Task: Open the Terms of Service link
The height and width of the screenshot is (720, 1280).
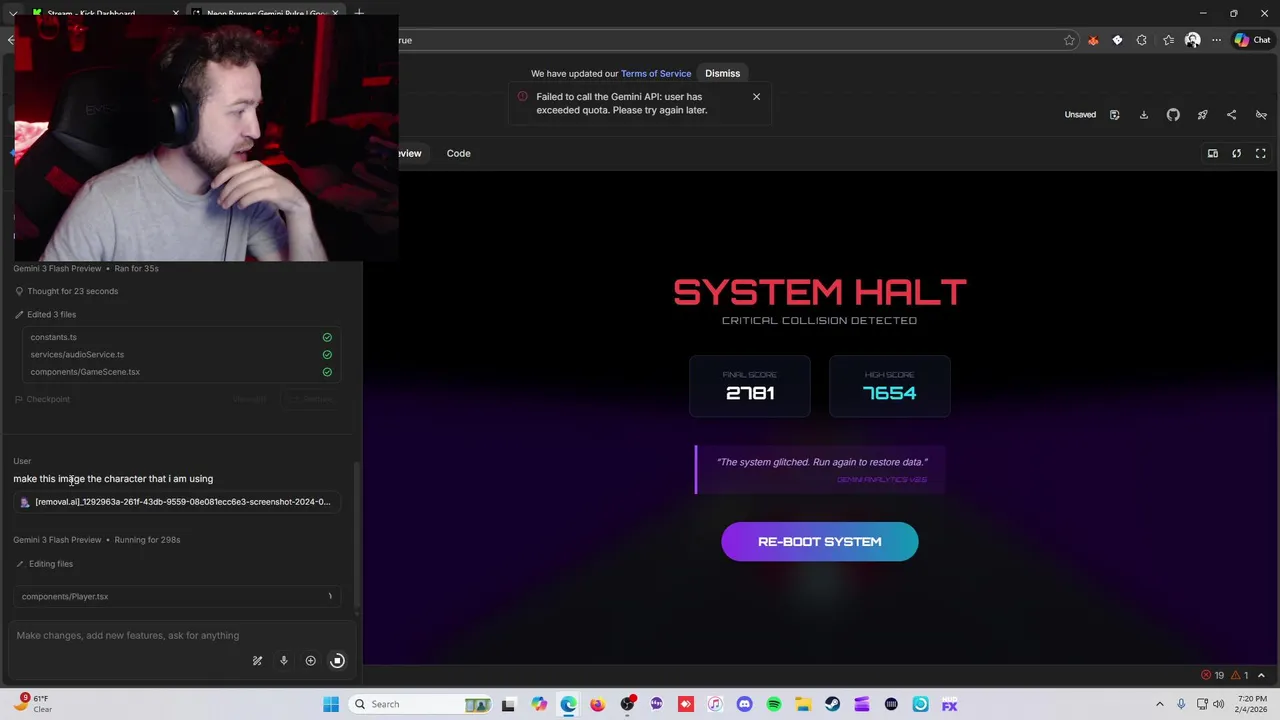Action: click(656, 73)
